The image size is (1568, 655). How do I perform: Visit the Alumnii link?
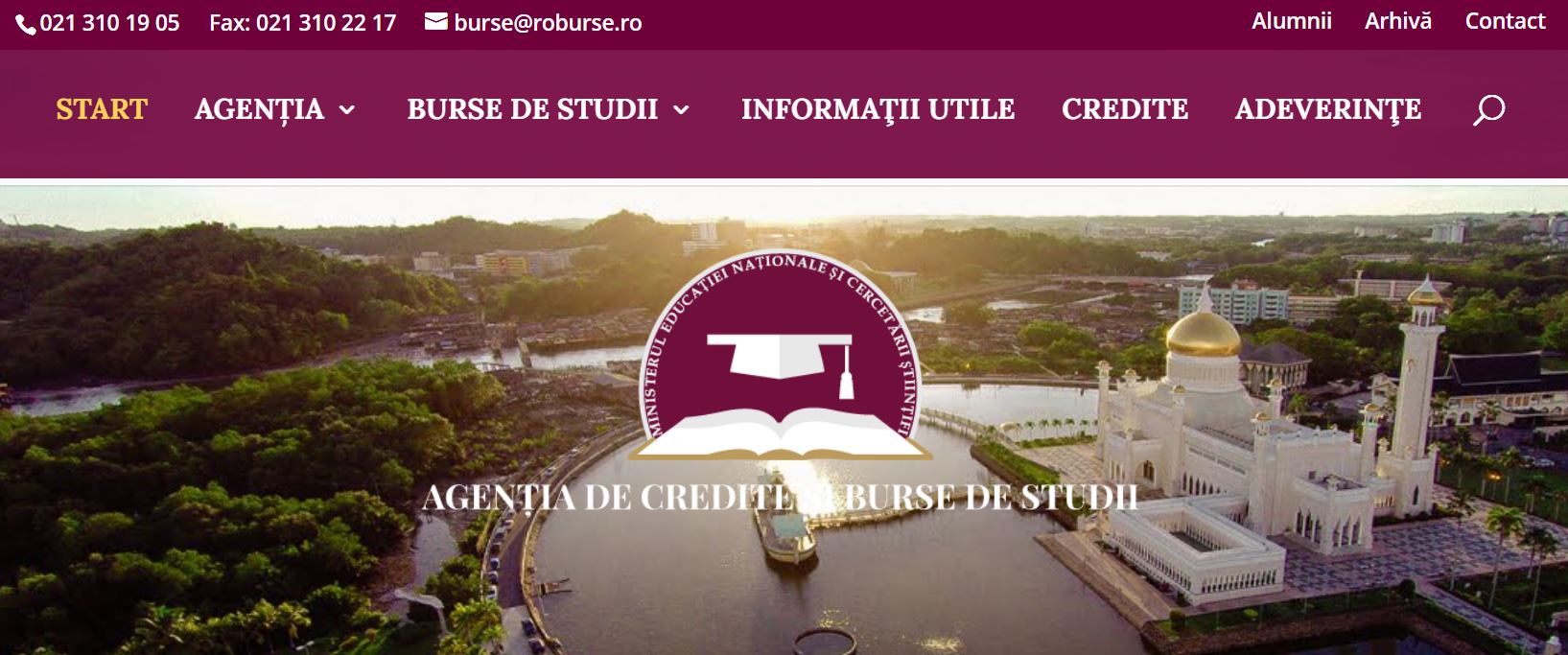tap(1291, 21)
